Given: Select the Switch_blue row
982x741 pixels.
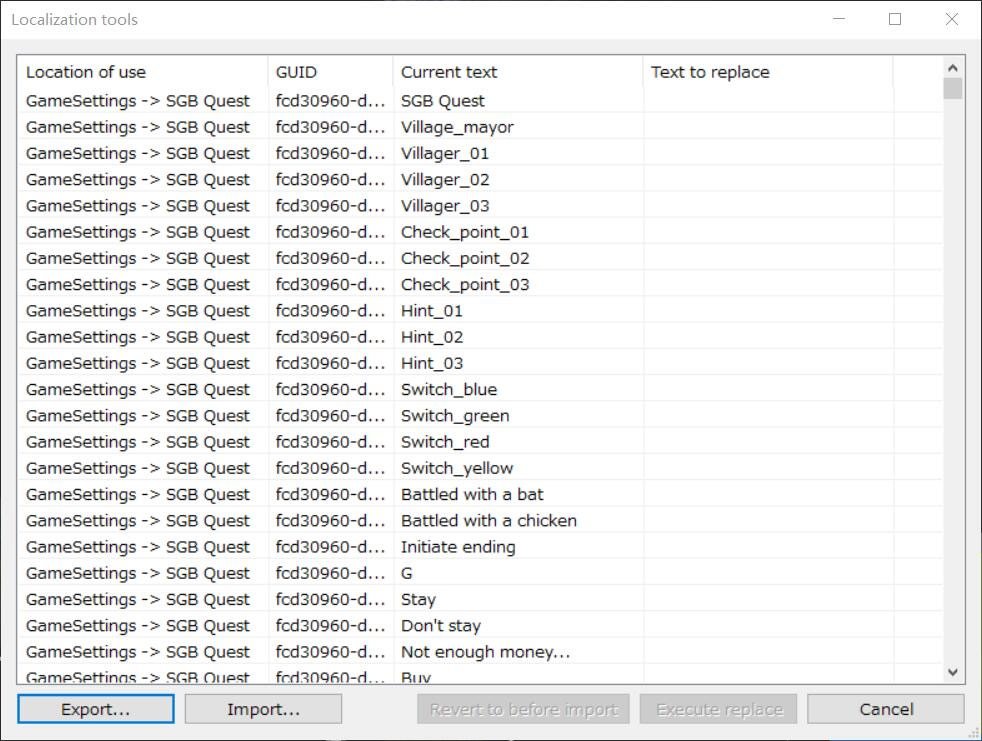Looking at the screenshot, I should [480, 390].
